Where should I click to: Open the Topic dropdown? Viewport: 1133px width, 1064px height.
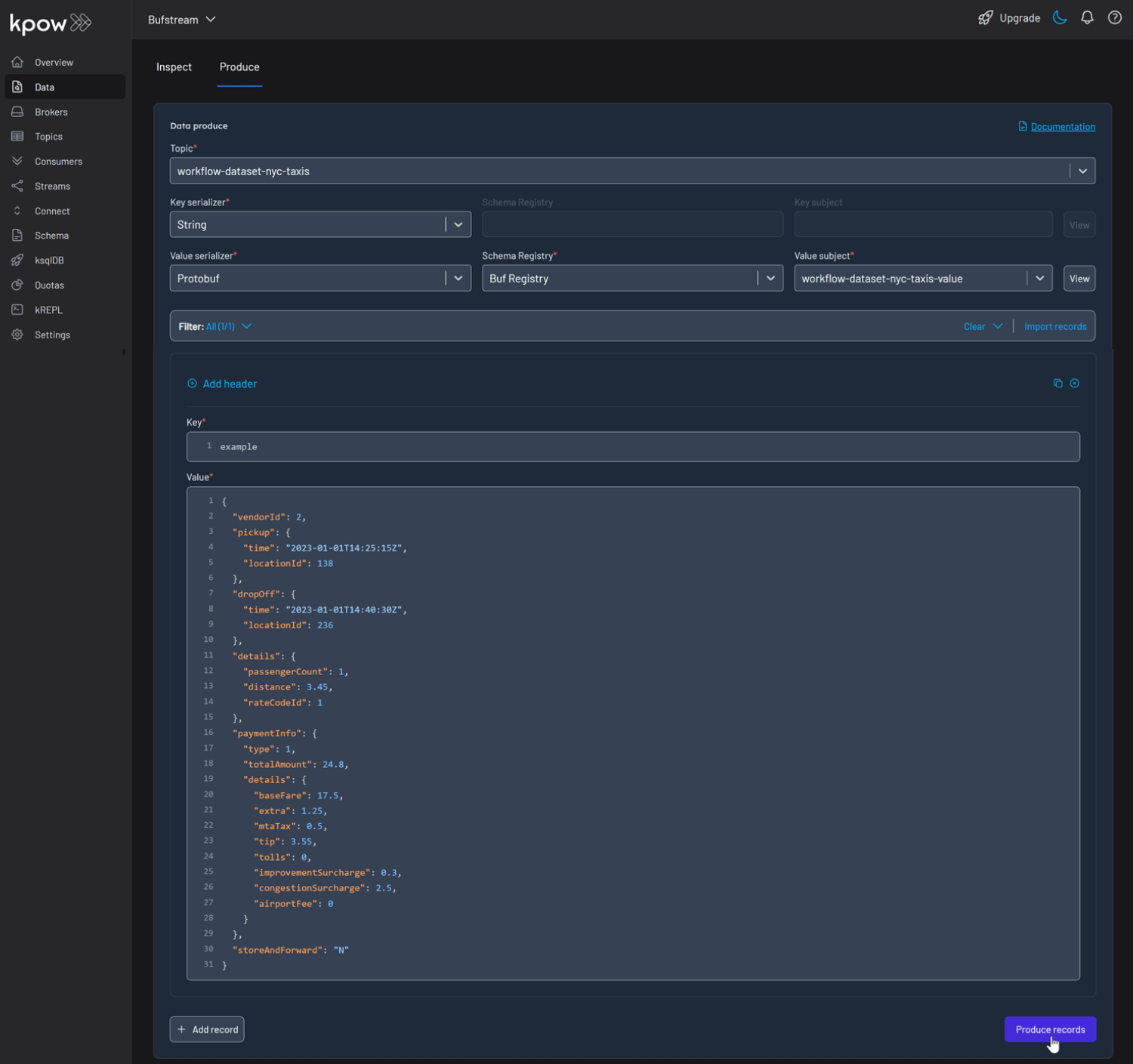1082,171
